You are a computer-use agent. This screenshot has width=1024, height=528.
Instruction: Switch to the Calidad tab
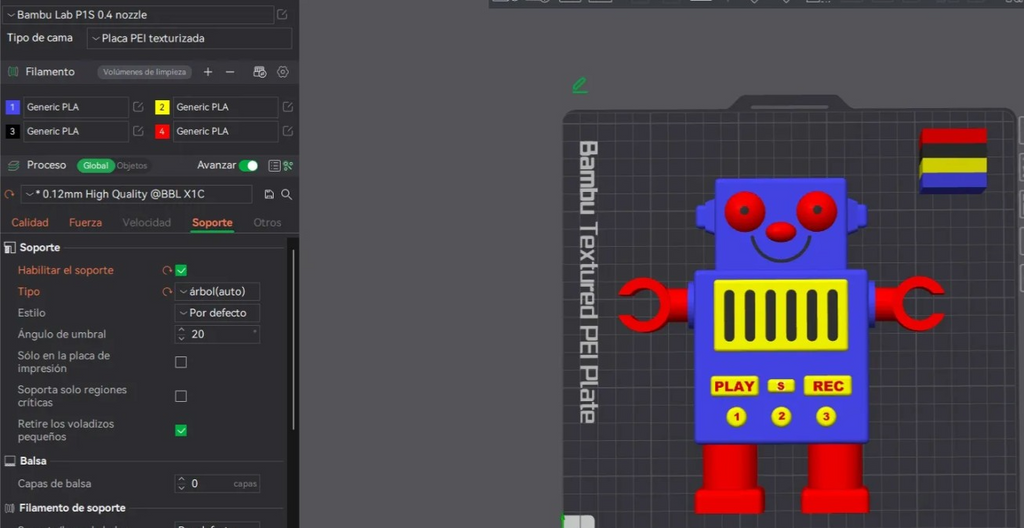pyautogui.click(x=30, y=223)
